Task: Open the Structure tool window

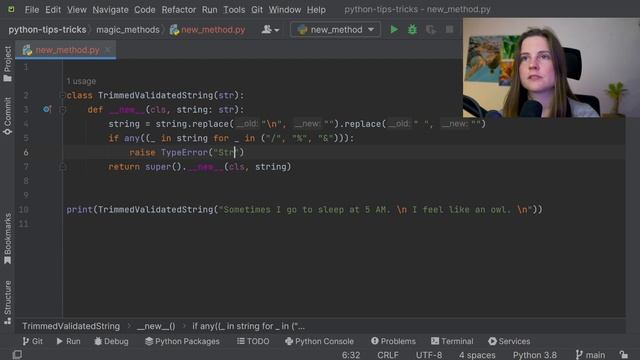Action: tap(7, 302)
